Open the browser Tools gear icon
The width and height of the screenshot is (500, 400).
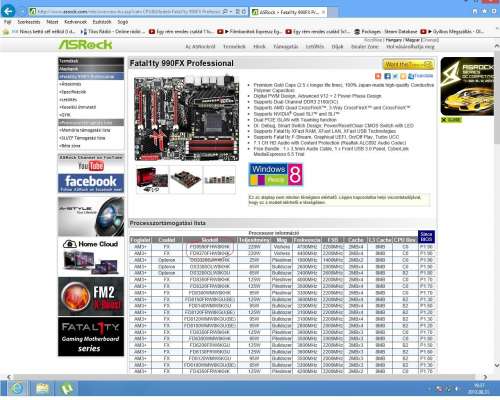click(494, 12)
